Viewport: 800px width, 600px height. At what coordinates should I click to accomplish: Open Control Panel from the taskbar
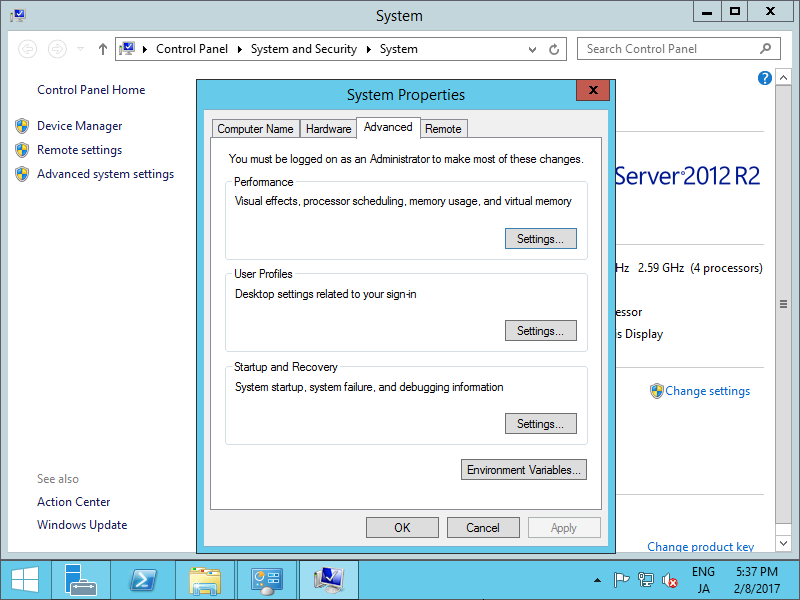267,579
